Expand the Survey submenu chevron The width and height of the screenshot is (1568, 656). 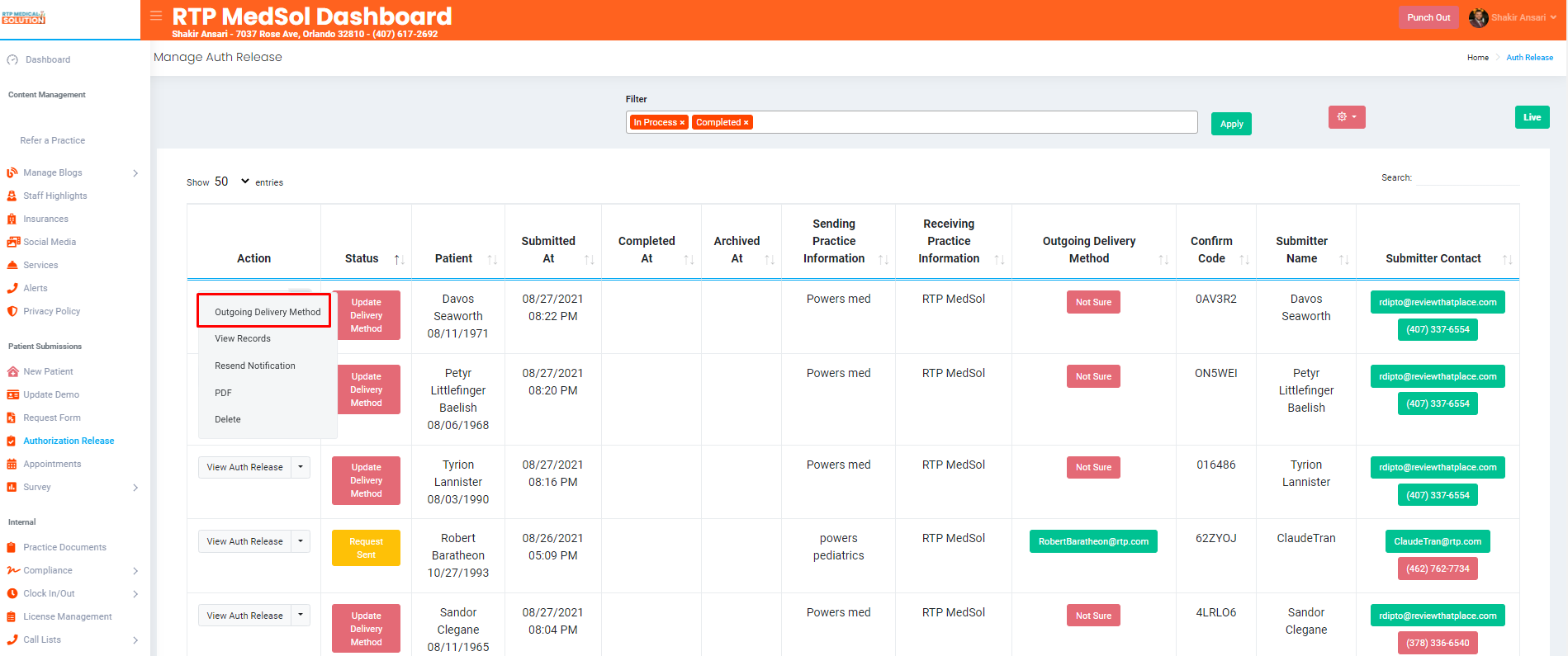click(135, 488)
